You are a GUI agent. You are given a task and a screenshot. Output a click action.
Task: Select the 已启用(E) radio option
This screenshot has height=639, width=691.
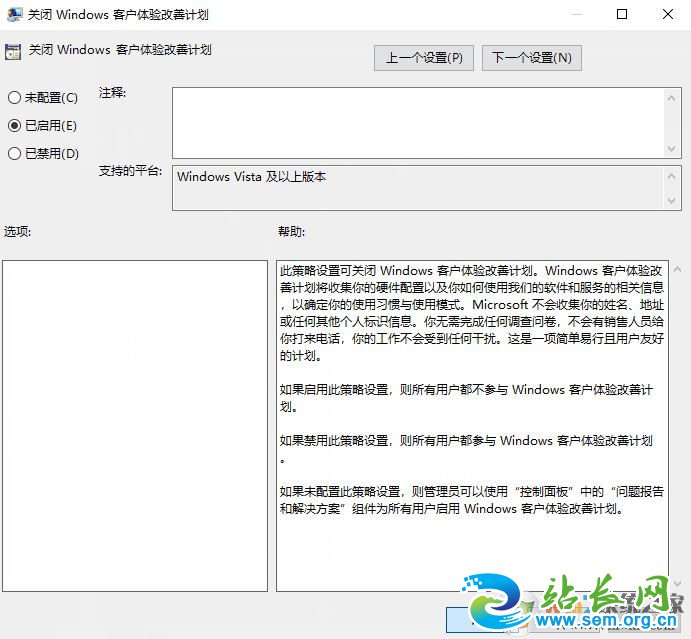point(42,126)
